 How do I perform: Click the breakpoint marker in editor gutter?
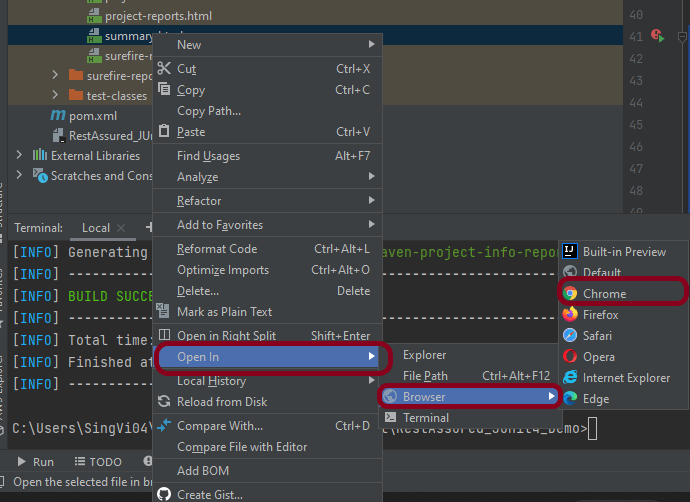pos(657,36)
